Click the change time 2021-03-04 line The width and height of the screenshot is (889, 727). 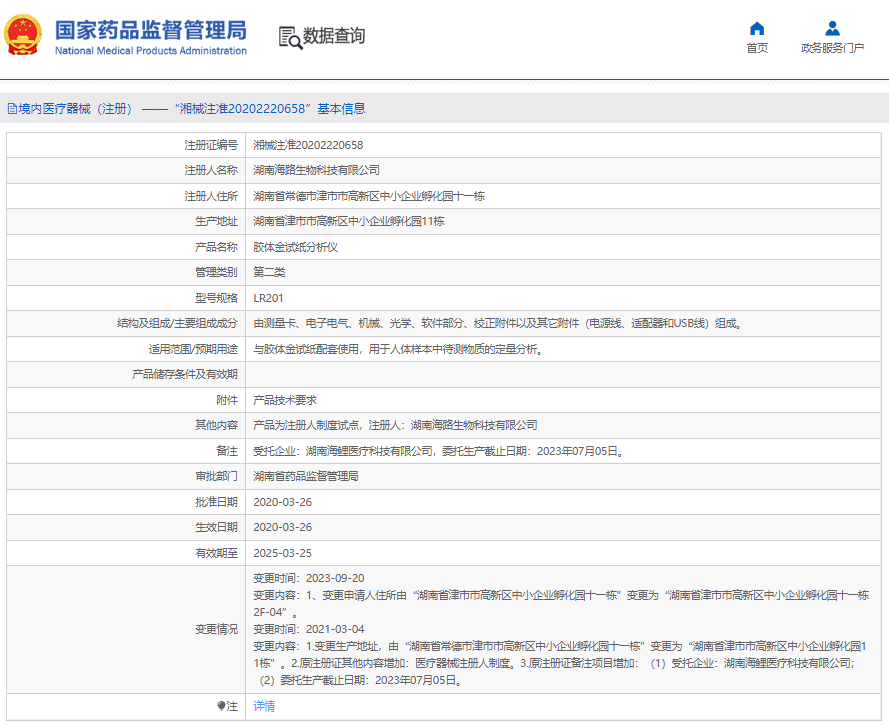tap(309, 629)
